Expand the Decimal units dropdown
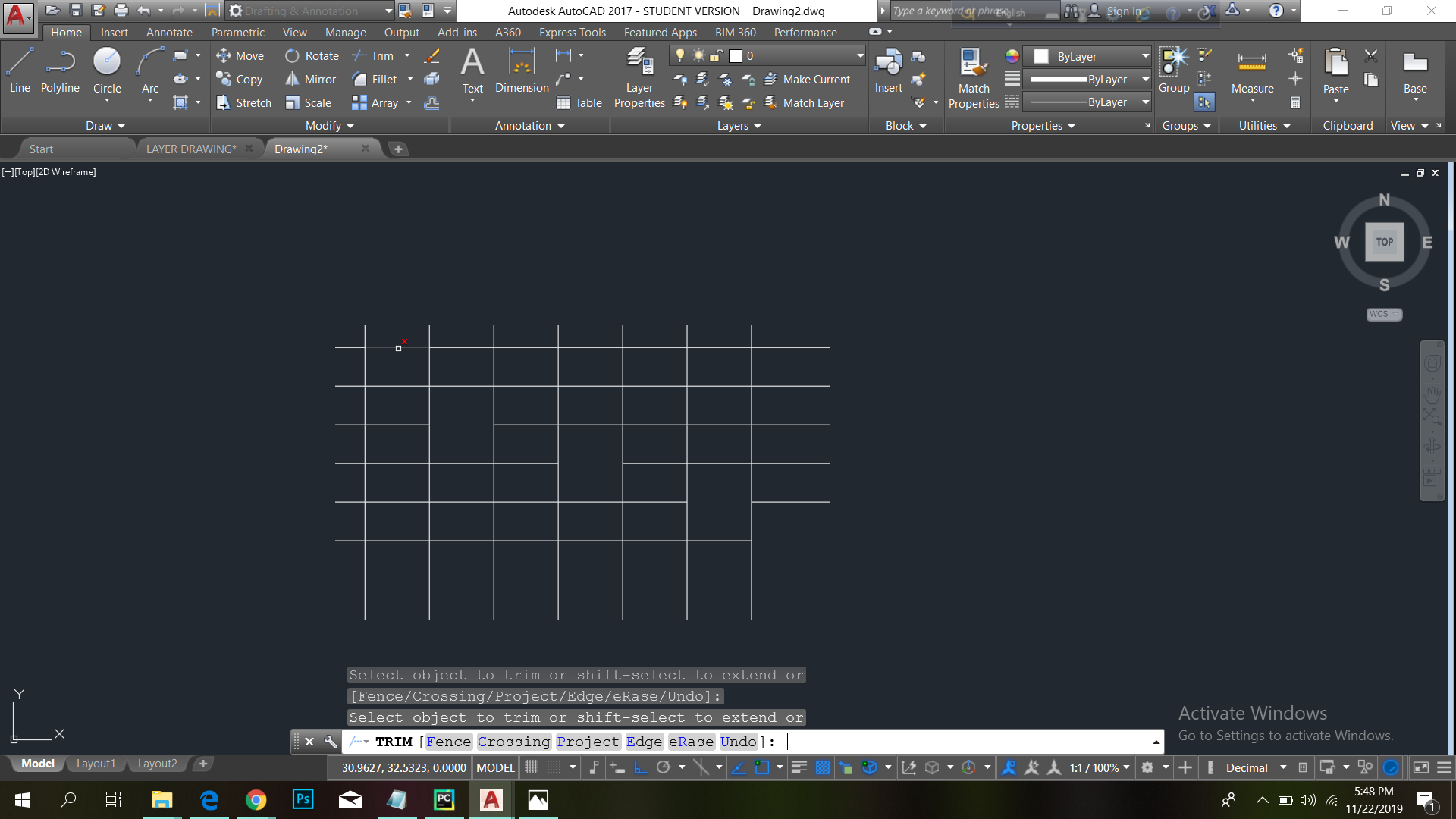 [x=1283, y=767]
